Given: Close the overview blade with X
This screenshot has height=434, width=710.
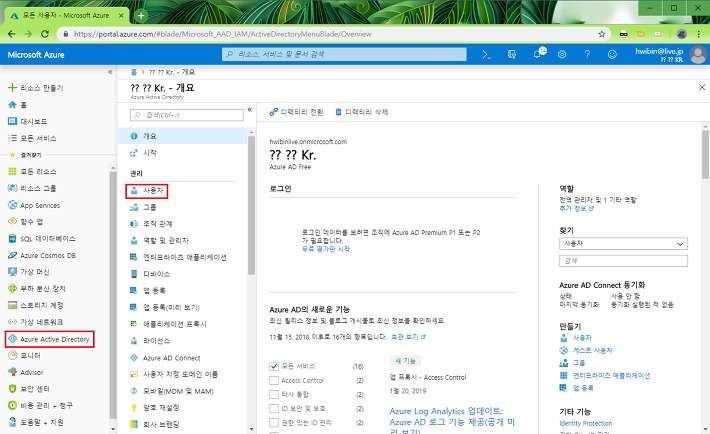Looking at the screenshot, I should pyautogui.click(x=702, y=87).
